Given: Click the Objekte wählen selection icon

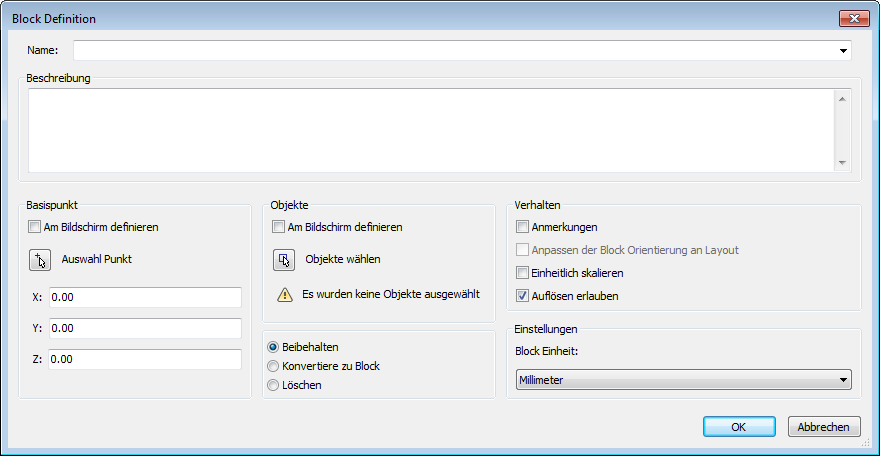Looking at the screenshot, I should (x=283, y=260).
